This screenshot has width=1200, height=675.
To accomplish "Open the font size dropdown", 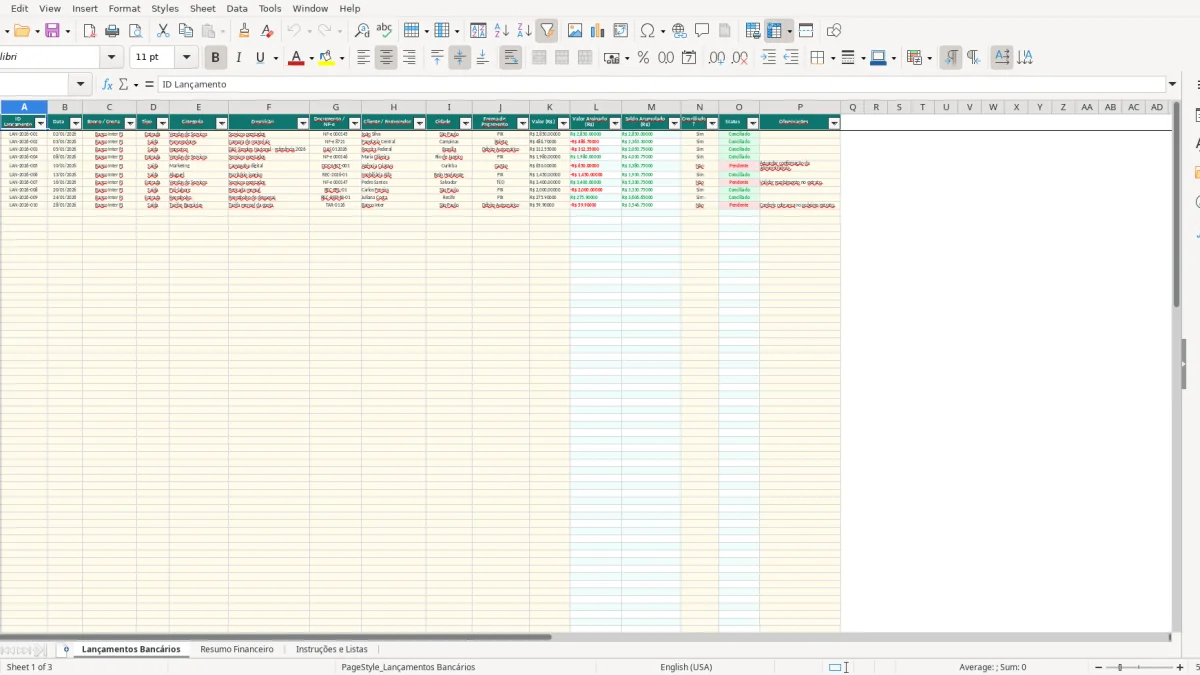I will point(186,58).
